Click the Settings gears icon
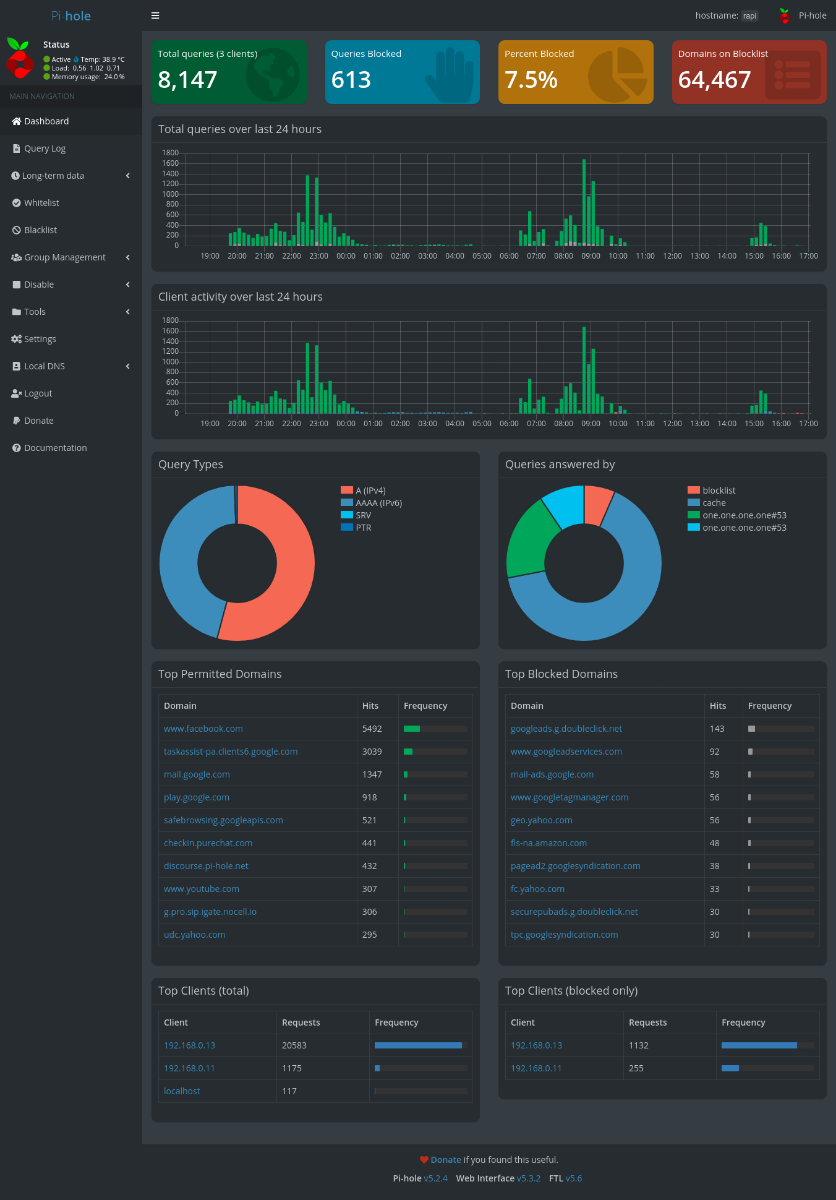This screenshot has width=836, height=1200. pos(17,339)
